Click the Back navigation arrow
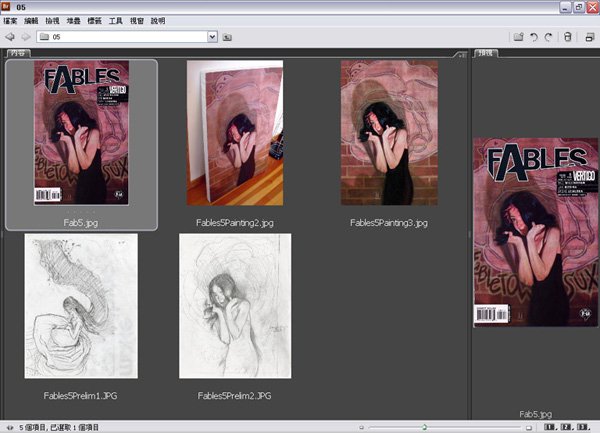 [9, 37]
